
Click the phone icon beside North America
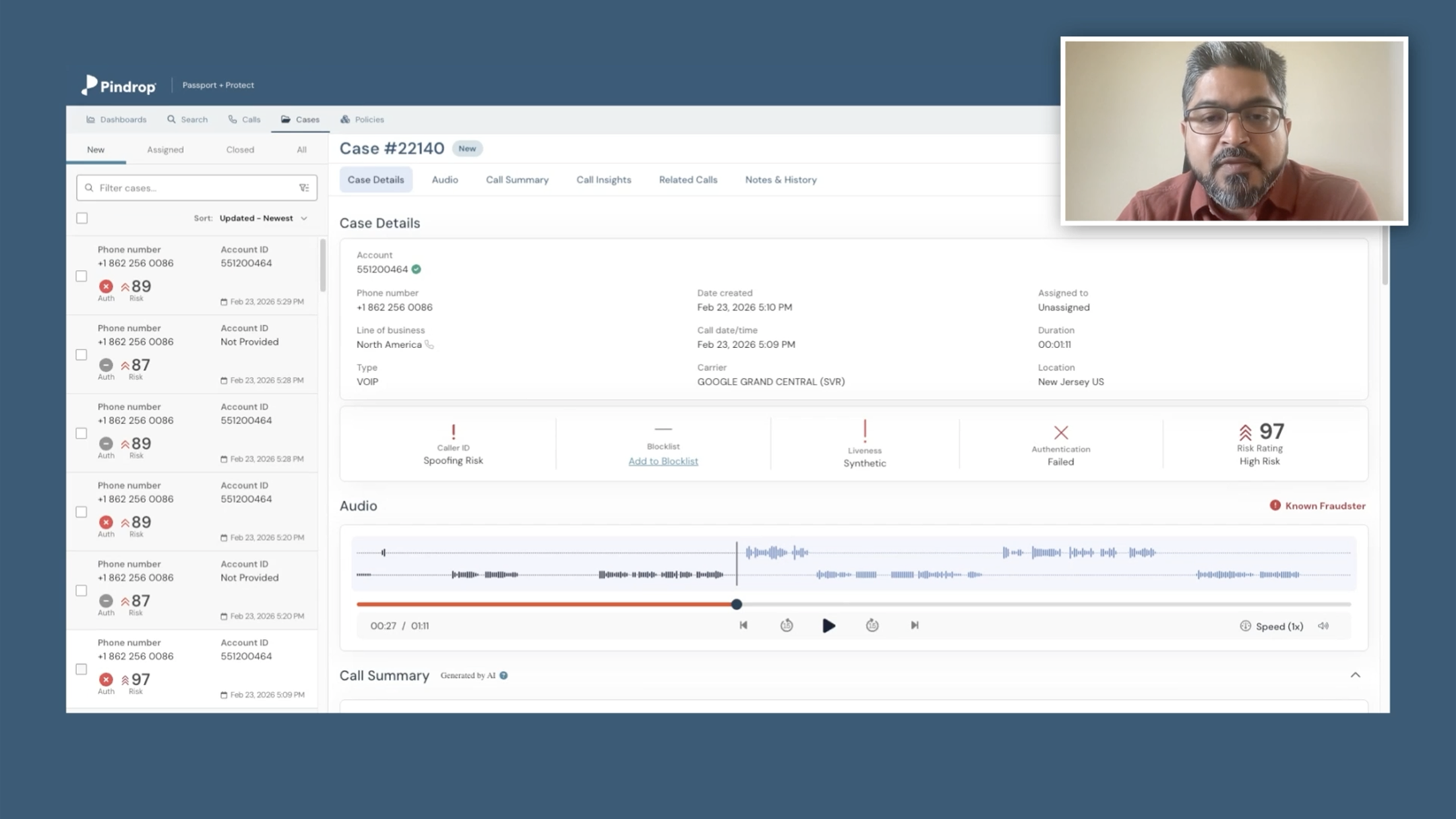coord(429,344)
